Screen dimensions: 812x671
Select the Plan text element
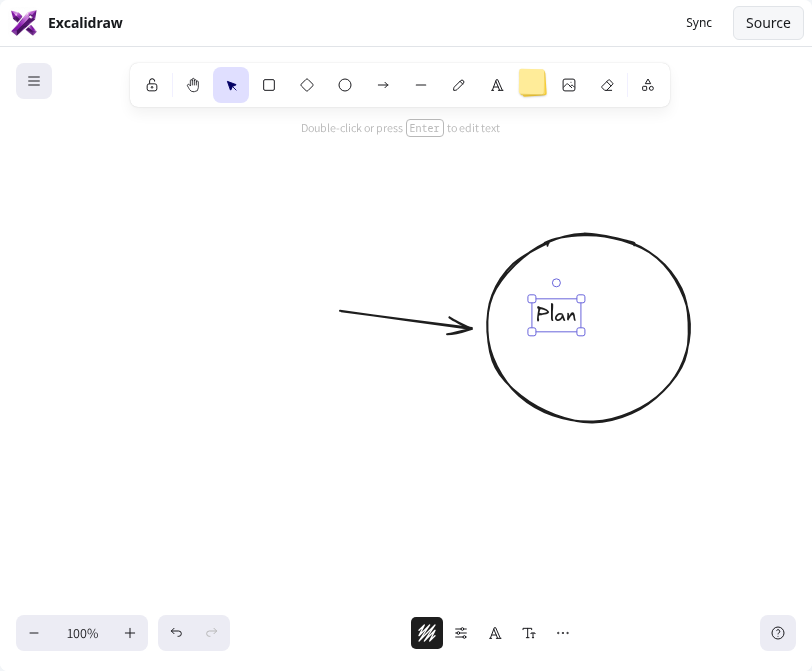tap(556, 315)
